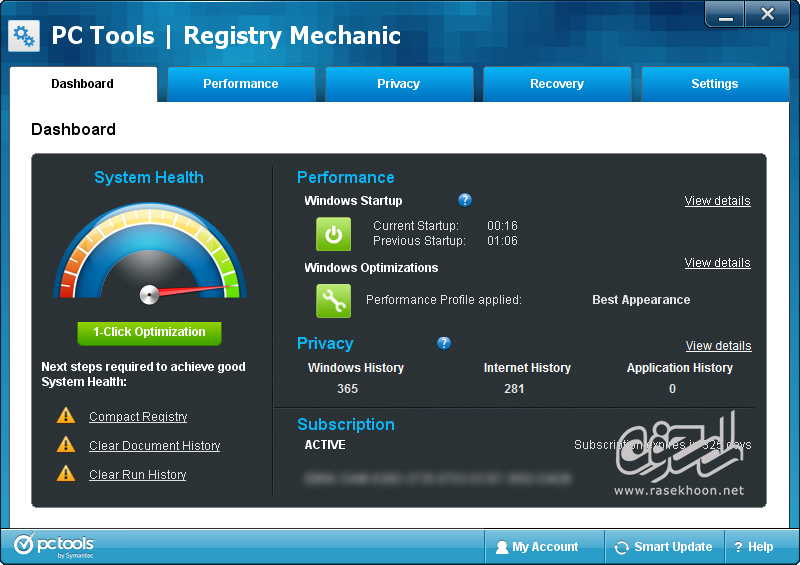Image resolution: width=800 pixels, height=565 pixels.
Task: Launch Smart Update
Action: (664, 547)
